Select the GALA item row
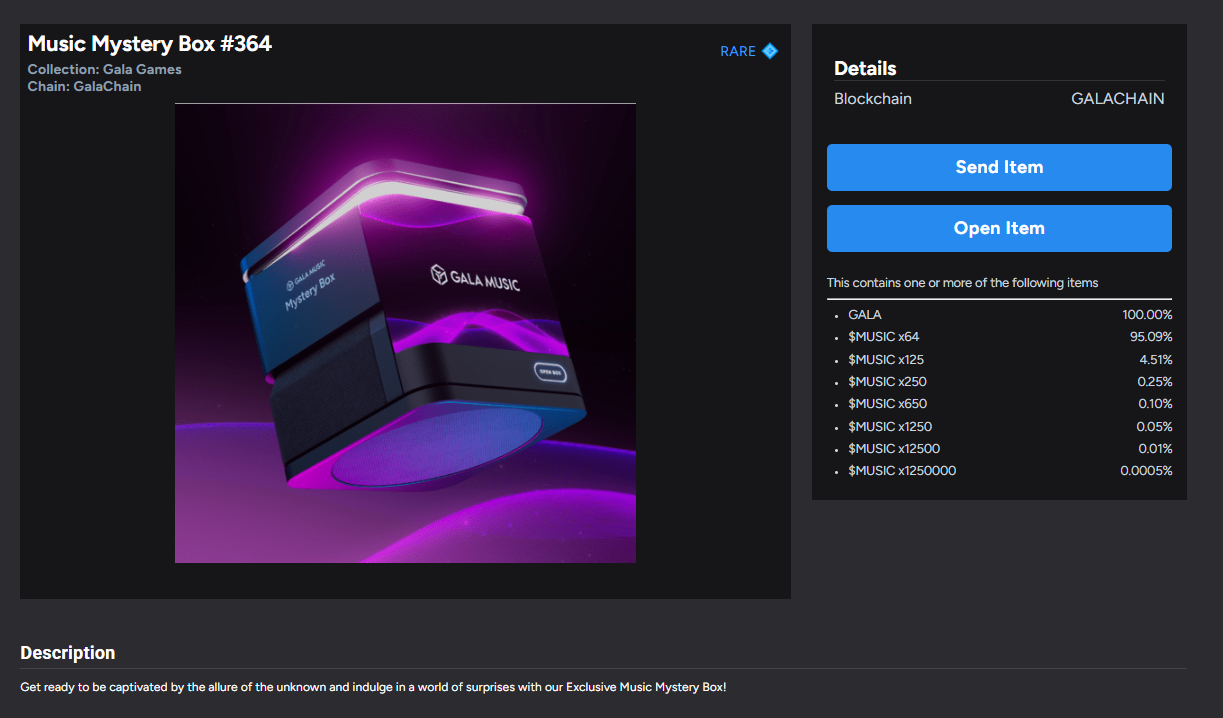 [x=999, y=315]
